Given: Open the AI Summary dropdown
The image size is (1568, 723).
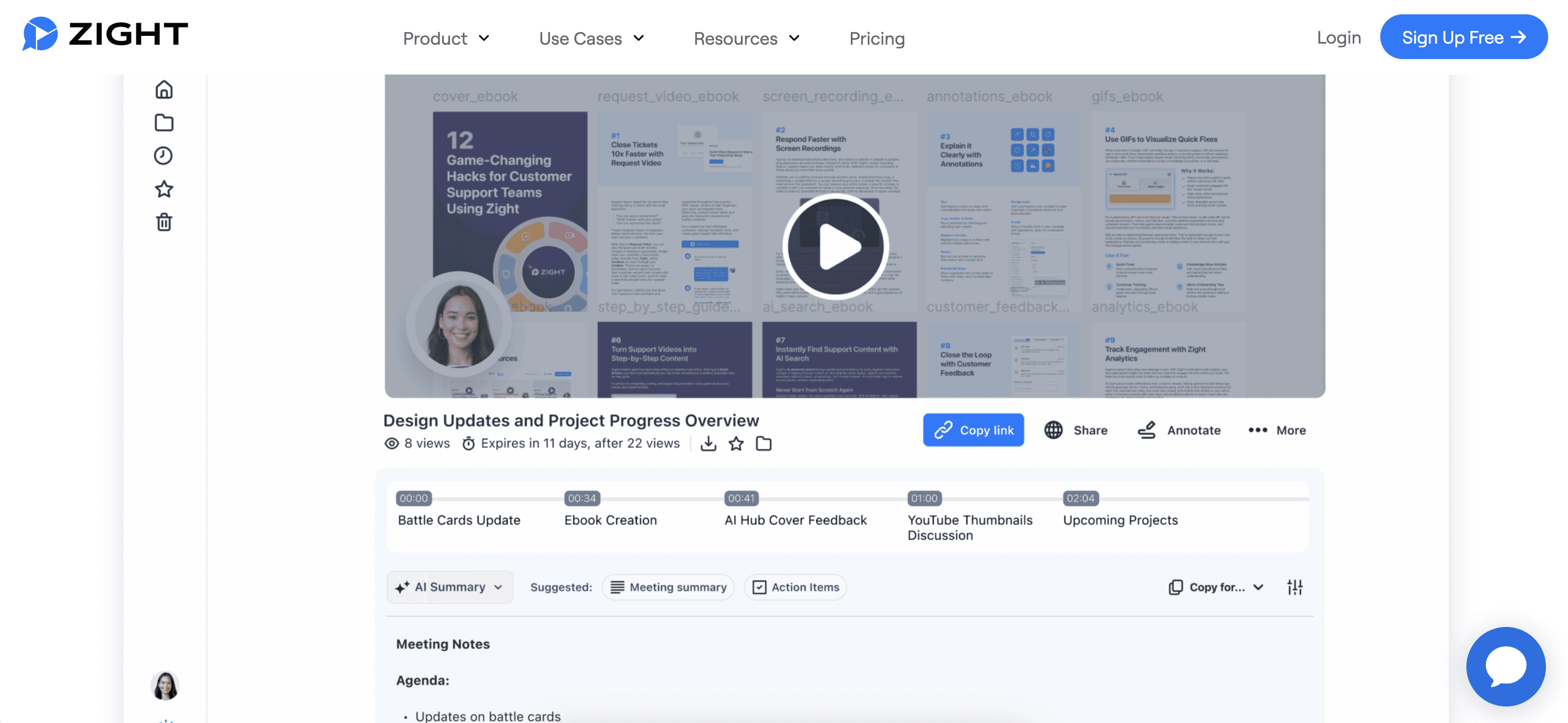Looking at the screenshot, I should pyautogui.click(x=450, y=587).
